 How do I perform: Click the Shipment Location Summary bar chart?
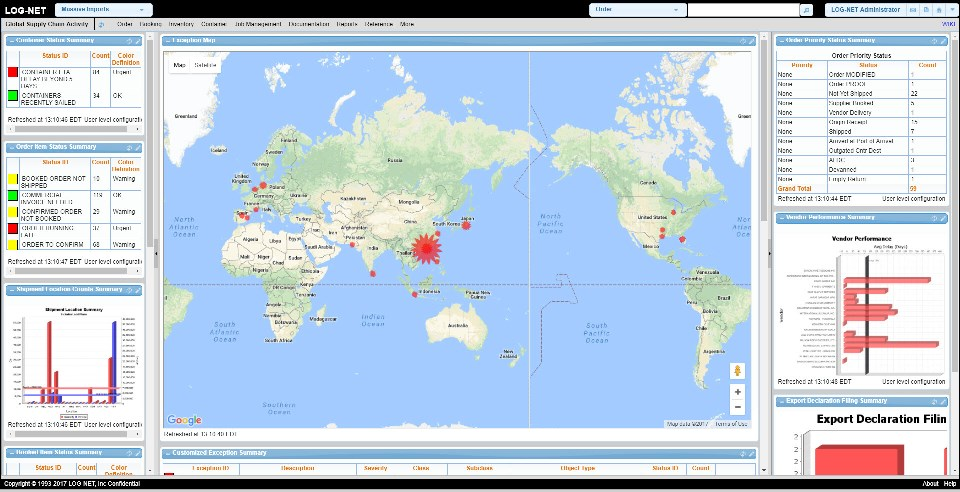tap(75, 360)
